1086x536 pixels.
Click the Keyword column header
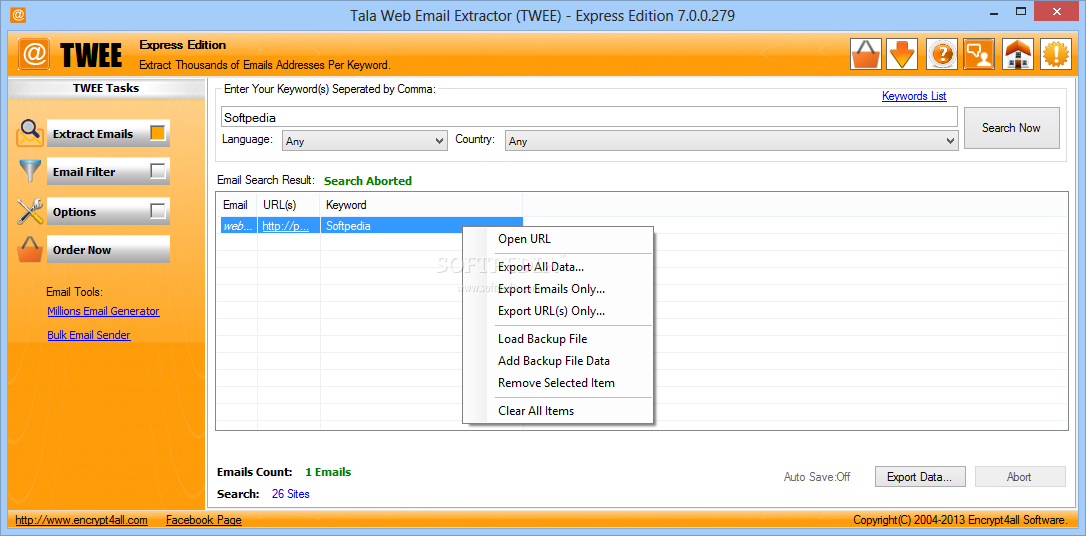point(421,205)
